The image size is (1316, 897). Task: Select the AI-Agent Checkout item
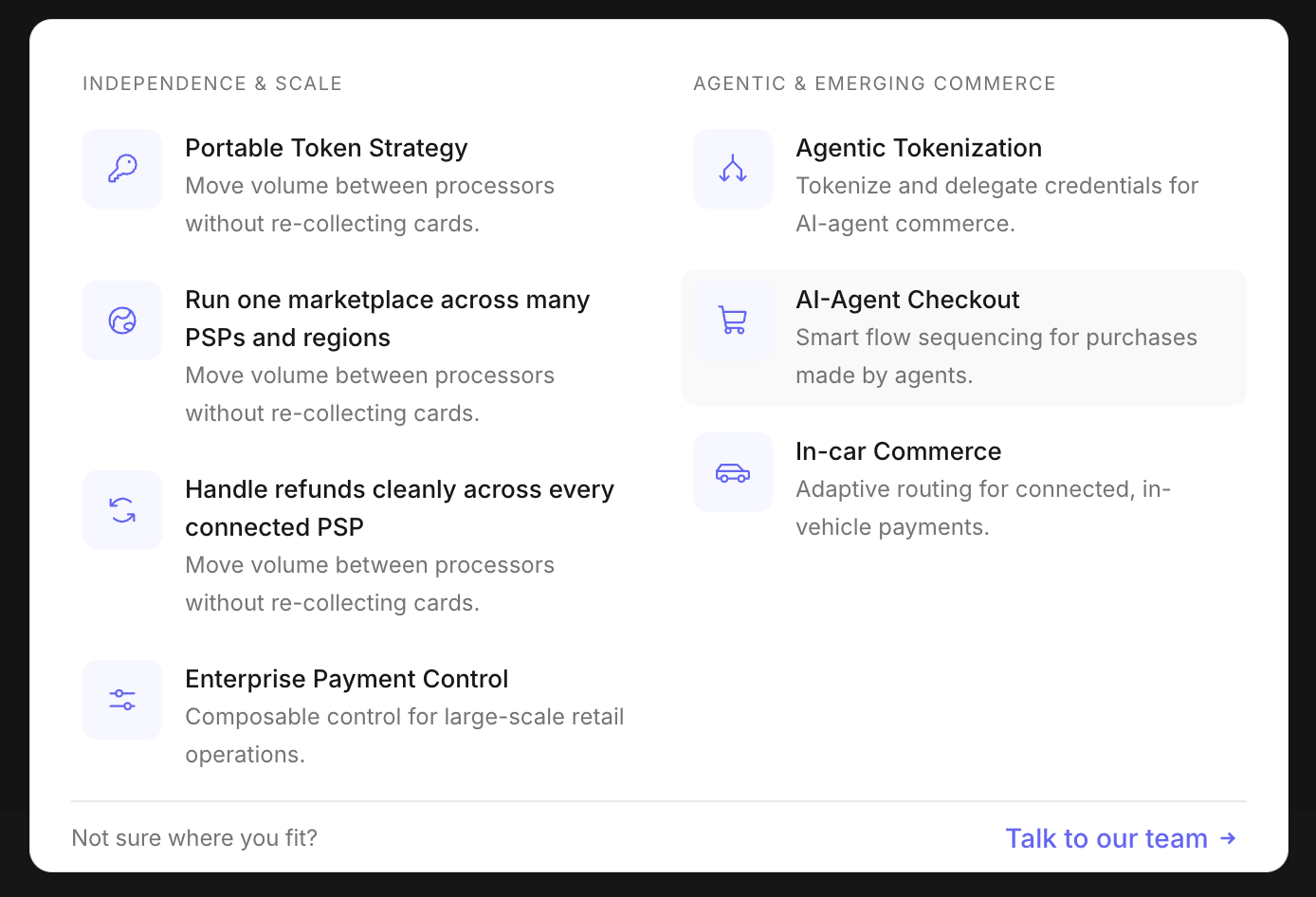pos(964,338)
